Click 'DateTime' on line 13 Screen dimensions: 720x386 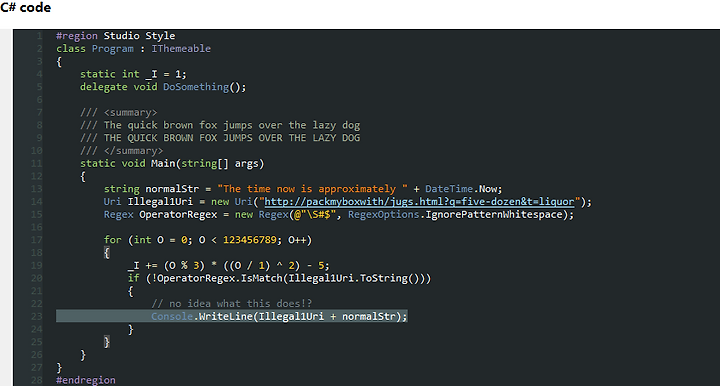449,189
